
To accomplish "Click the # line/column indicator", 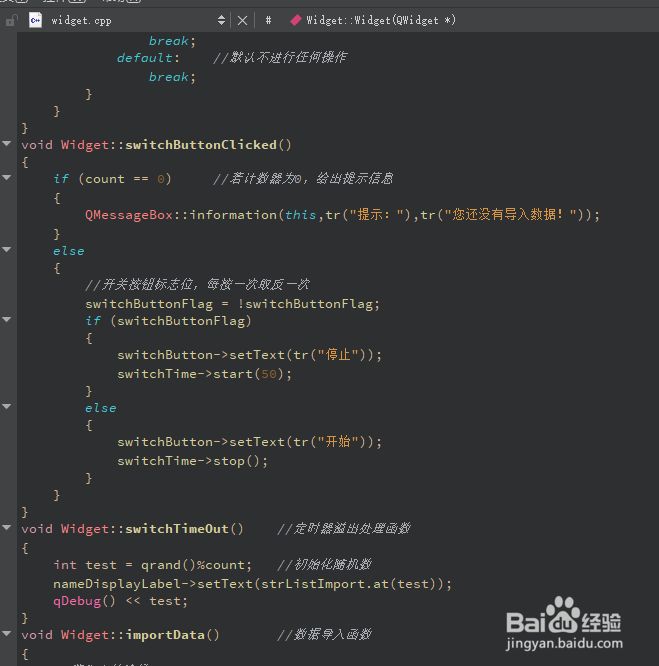I will click(x=268, y=20).
